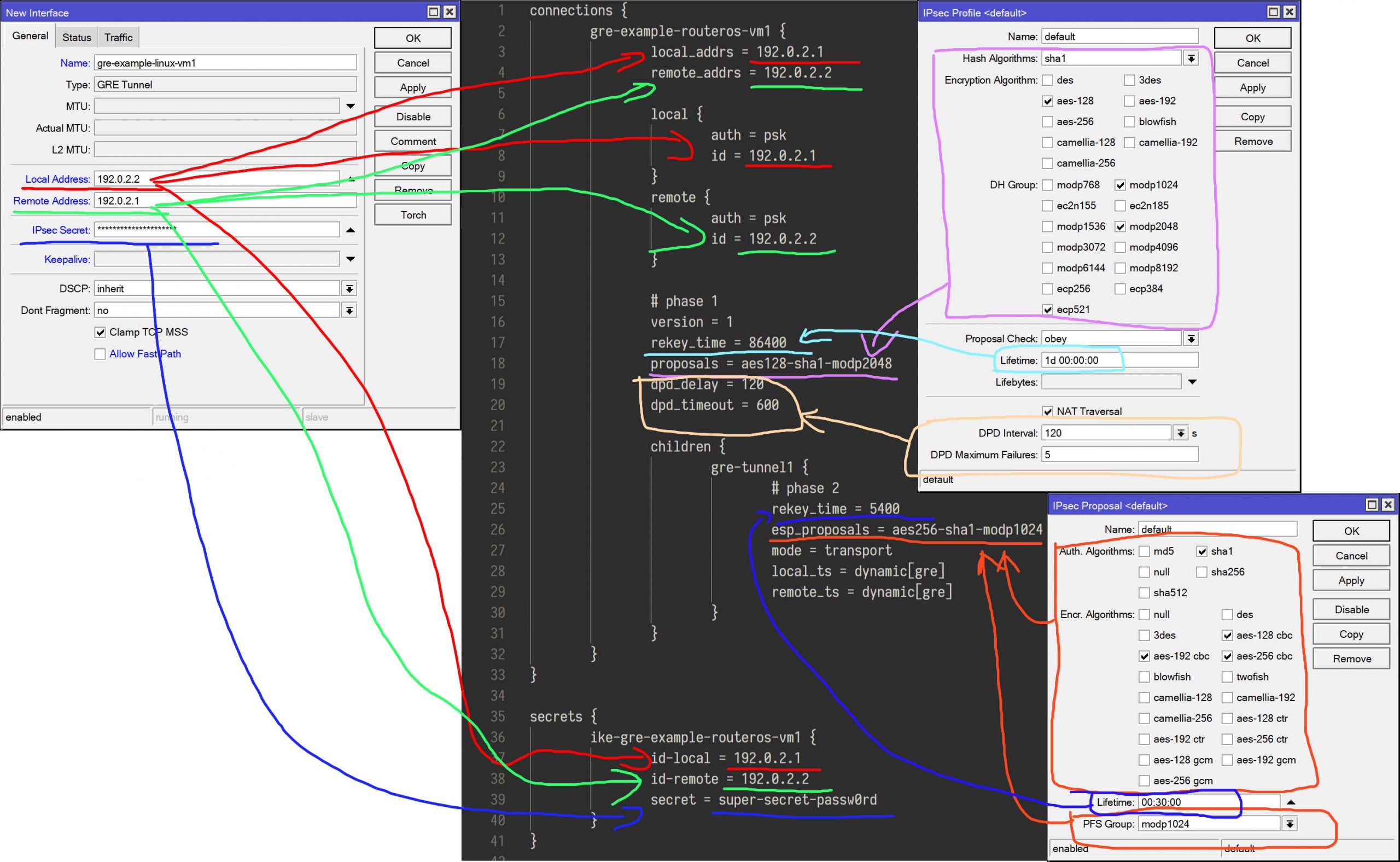Maximize the New Interface window
The width and height of the screenshot is (1400, 862).
click(x=433, y=12)
